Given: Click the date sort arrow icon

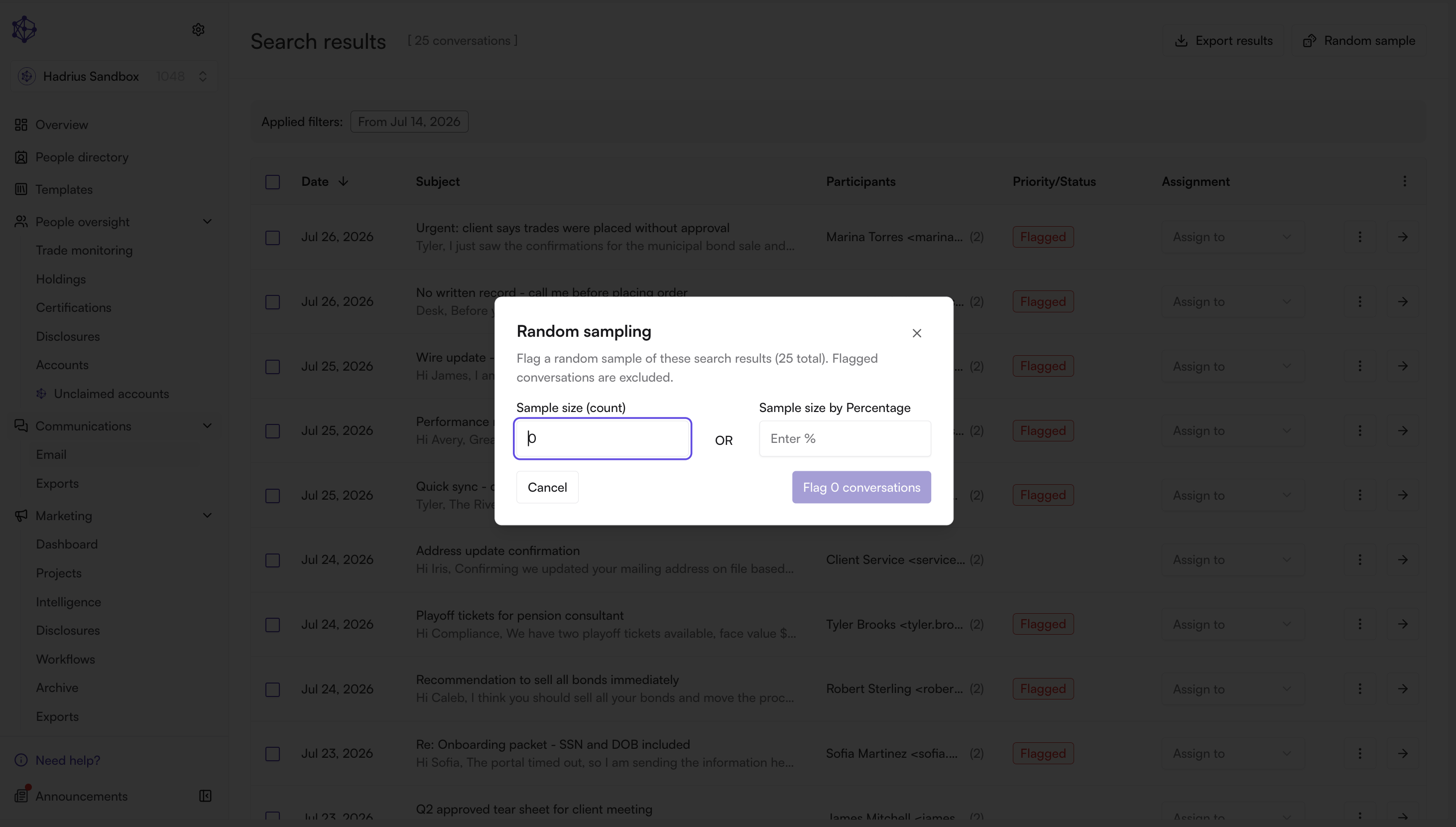Looking at the screenshot, I should pyautogui.click(x=344, y=181).
